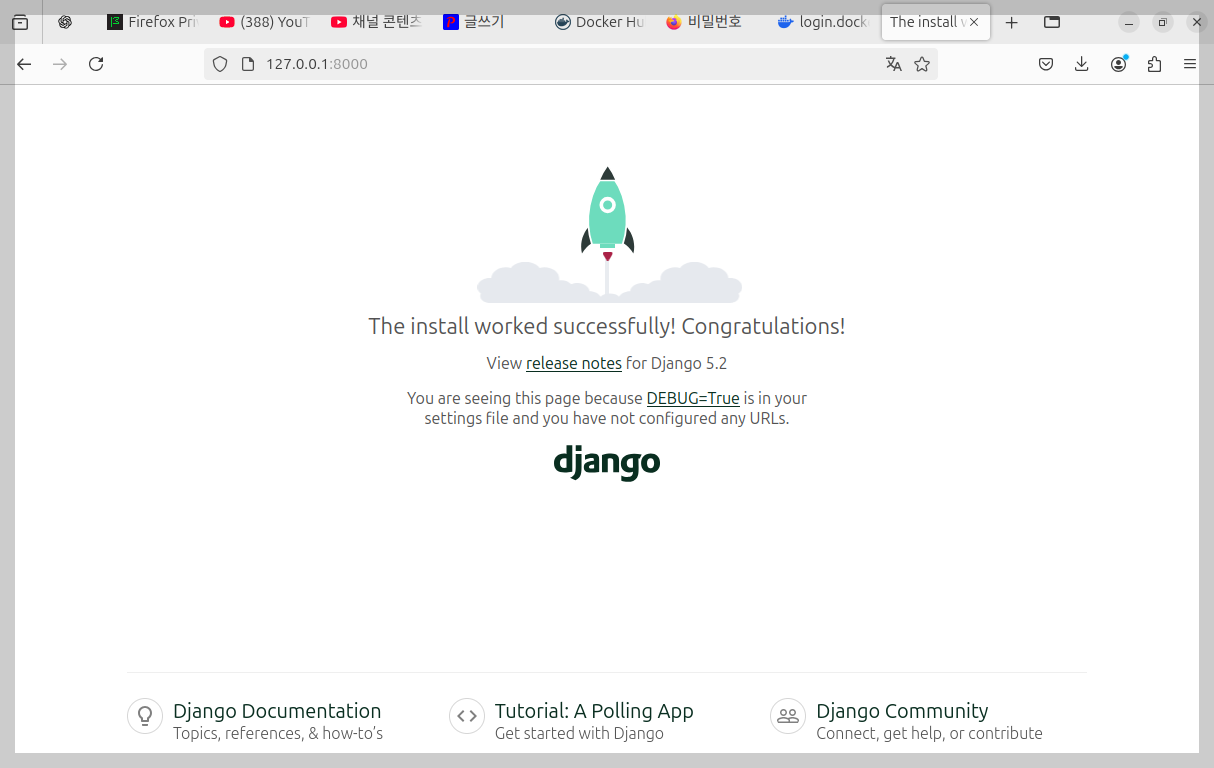
Task: Open the Django Documentation link
Action: [x=277, y=711]
